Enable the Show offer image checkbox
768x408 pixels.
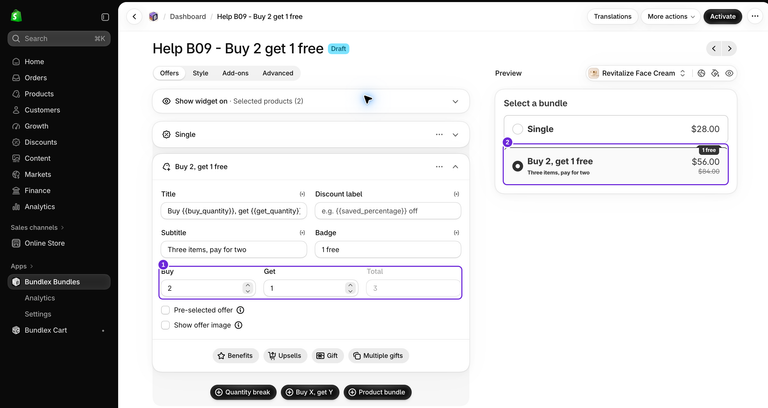166,325
